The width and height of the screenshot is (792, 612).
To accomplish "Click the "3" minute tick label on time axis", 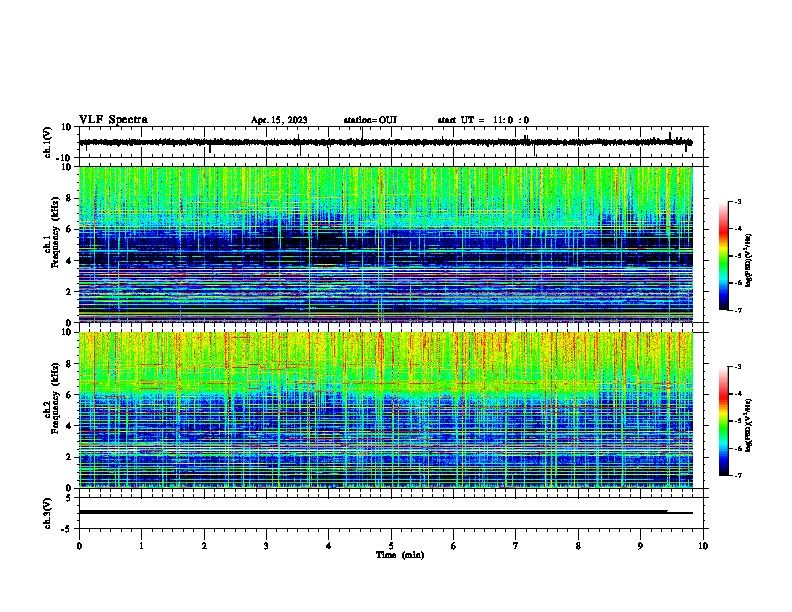I will point(266,546).
